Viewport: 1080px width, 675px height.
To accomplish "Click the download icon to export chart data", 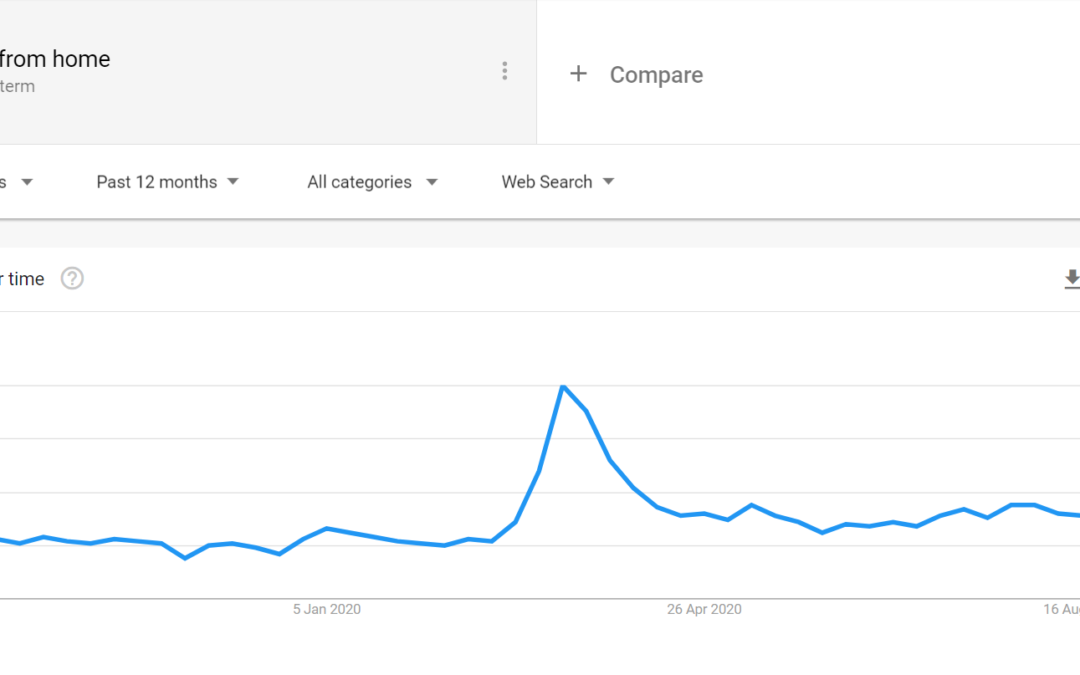I will (x=1071, y=279).
